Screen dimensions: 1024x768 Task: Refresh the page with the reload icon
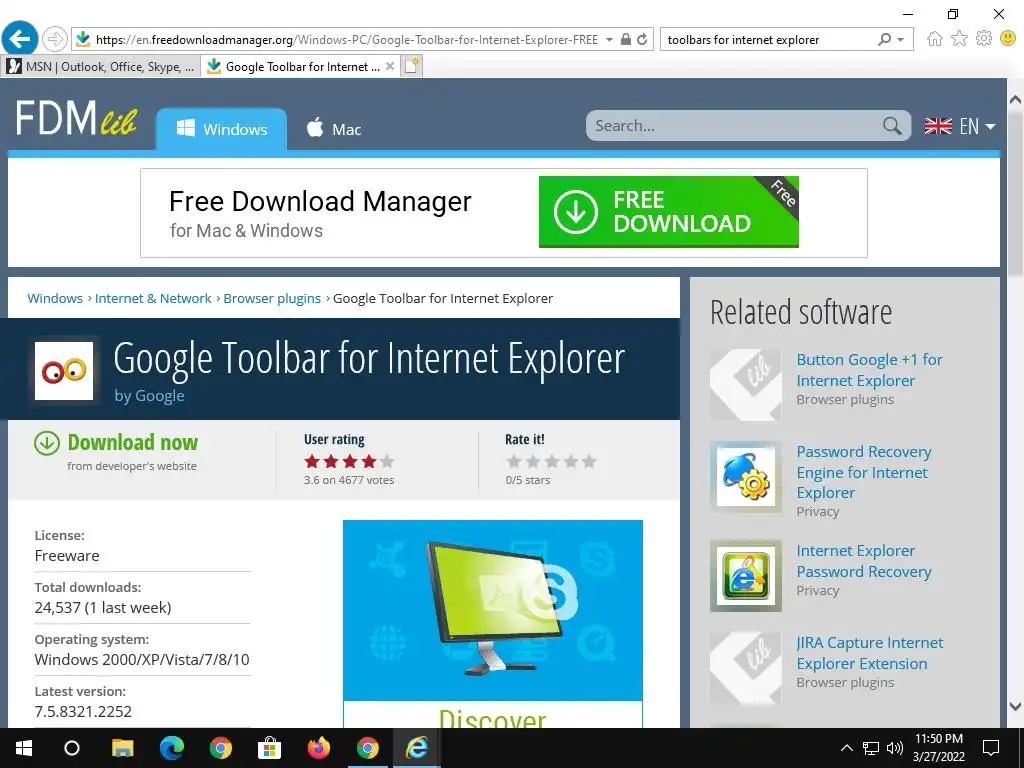click(643, 39)
